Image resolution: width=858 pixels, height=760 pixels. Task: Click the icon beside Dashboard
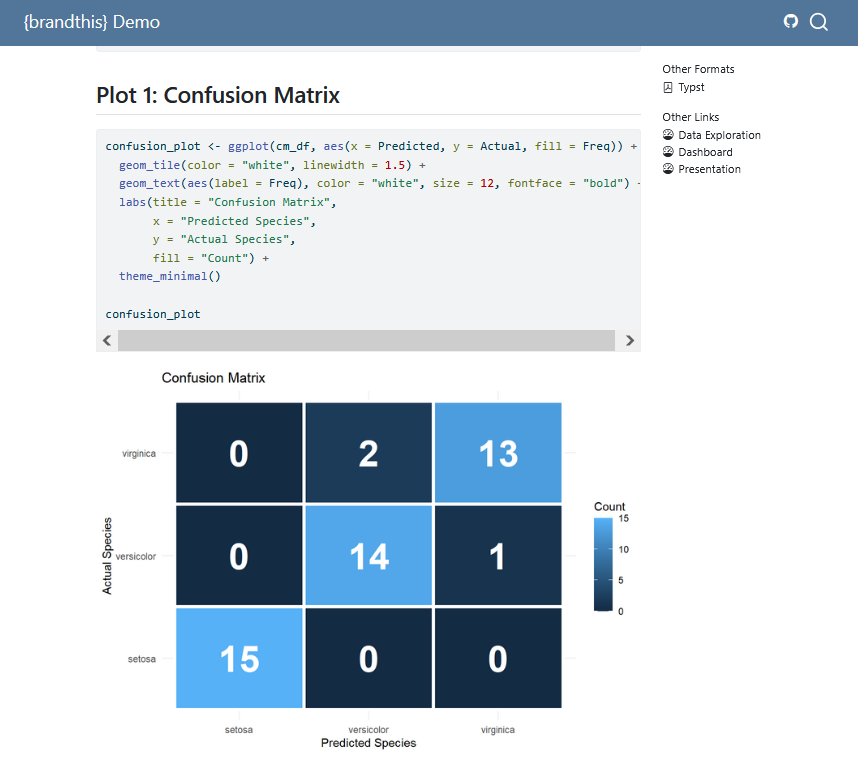point(668,152)
